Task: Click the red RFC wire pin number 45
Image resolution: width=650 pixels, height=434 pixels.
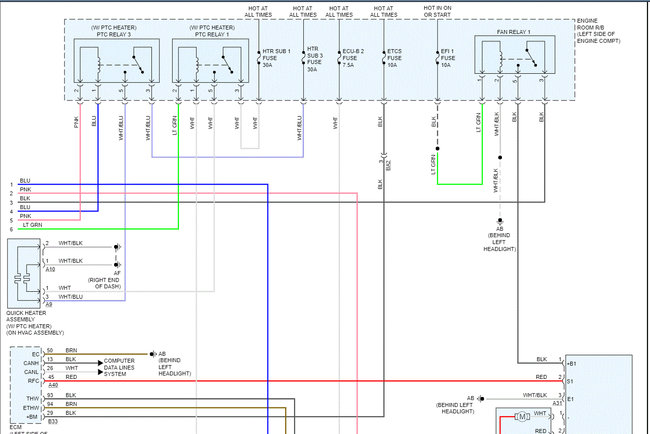Action: click(x=51, y=377)
